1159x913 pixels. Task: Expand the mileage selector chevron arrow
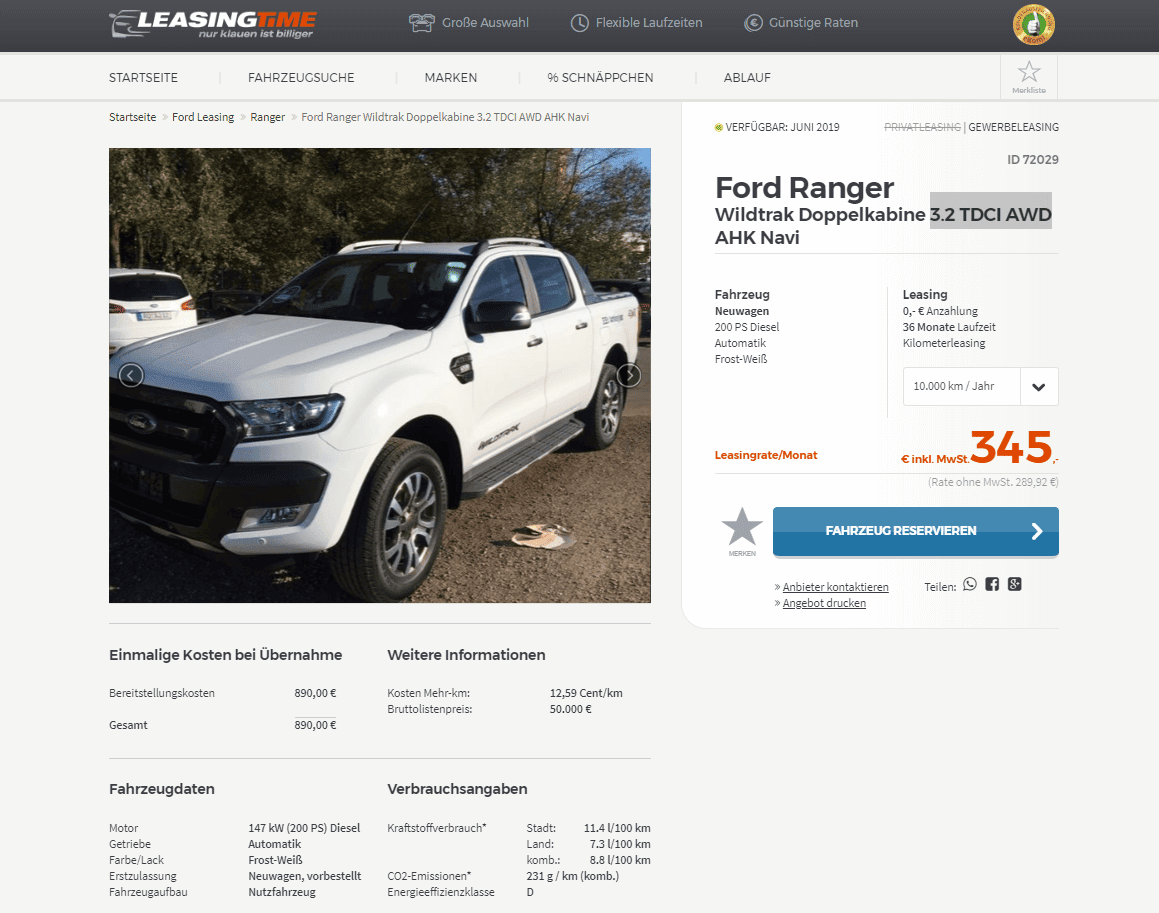(x=1039, y=387)
